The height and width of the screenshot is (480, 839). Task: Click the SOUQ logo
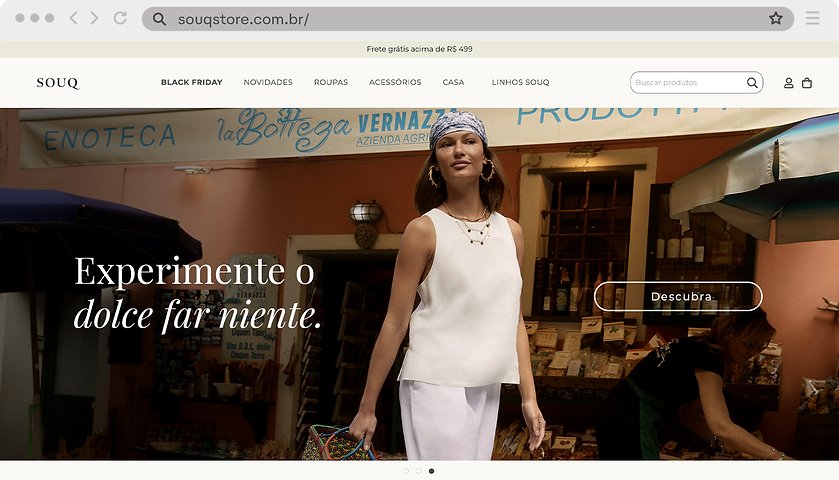[58, 82]
